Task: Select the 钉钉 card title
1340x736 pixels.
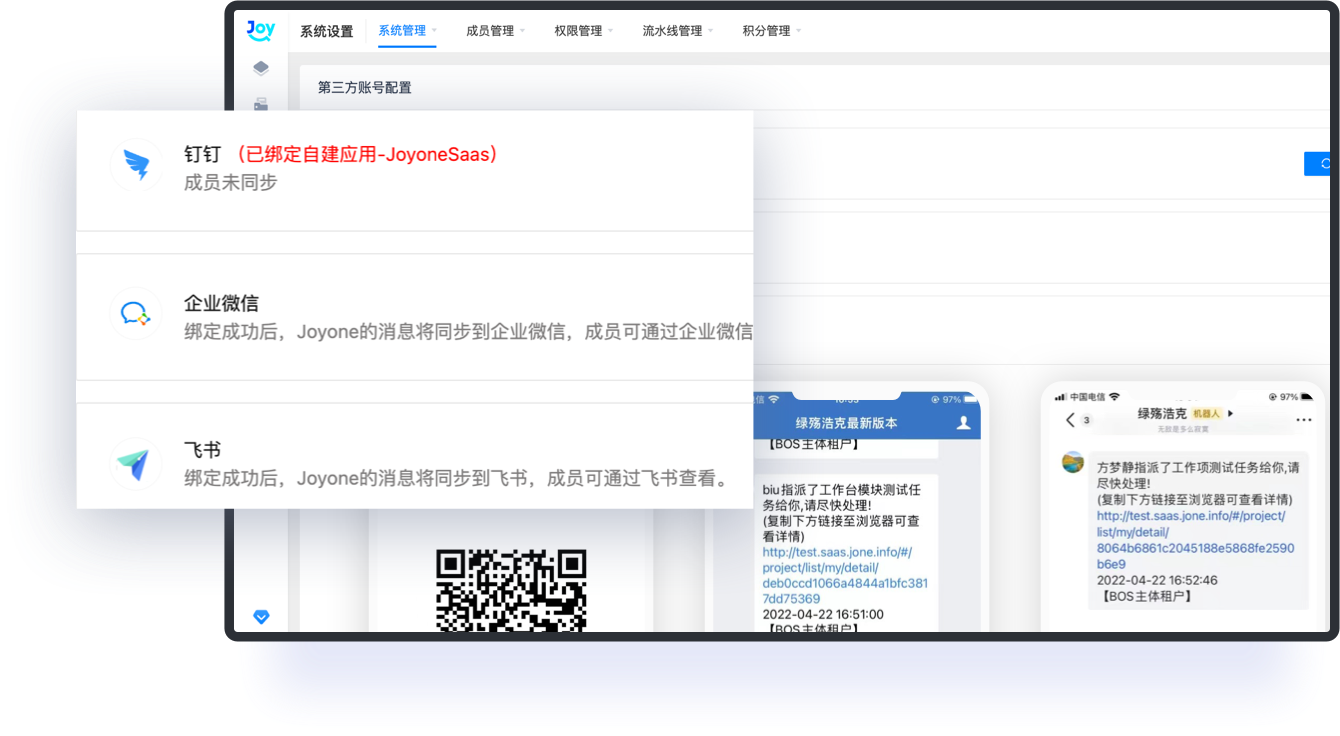Action: click(202, 154)
